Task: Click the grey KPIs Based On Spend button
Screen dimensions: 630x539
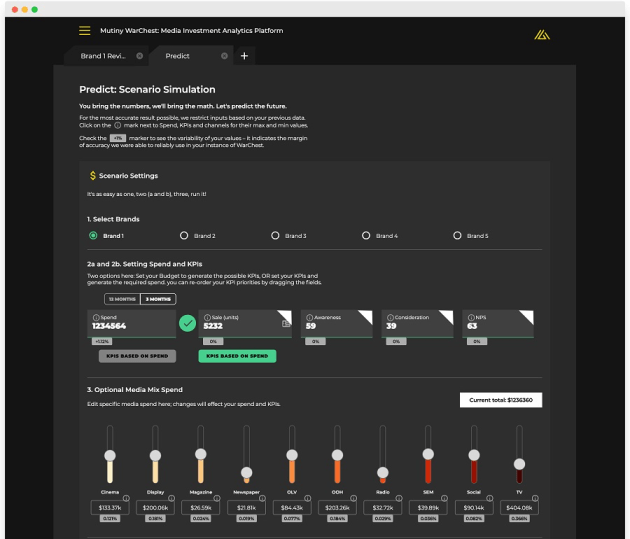Action: 137,356
